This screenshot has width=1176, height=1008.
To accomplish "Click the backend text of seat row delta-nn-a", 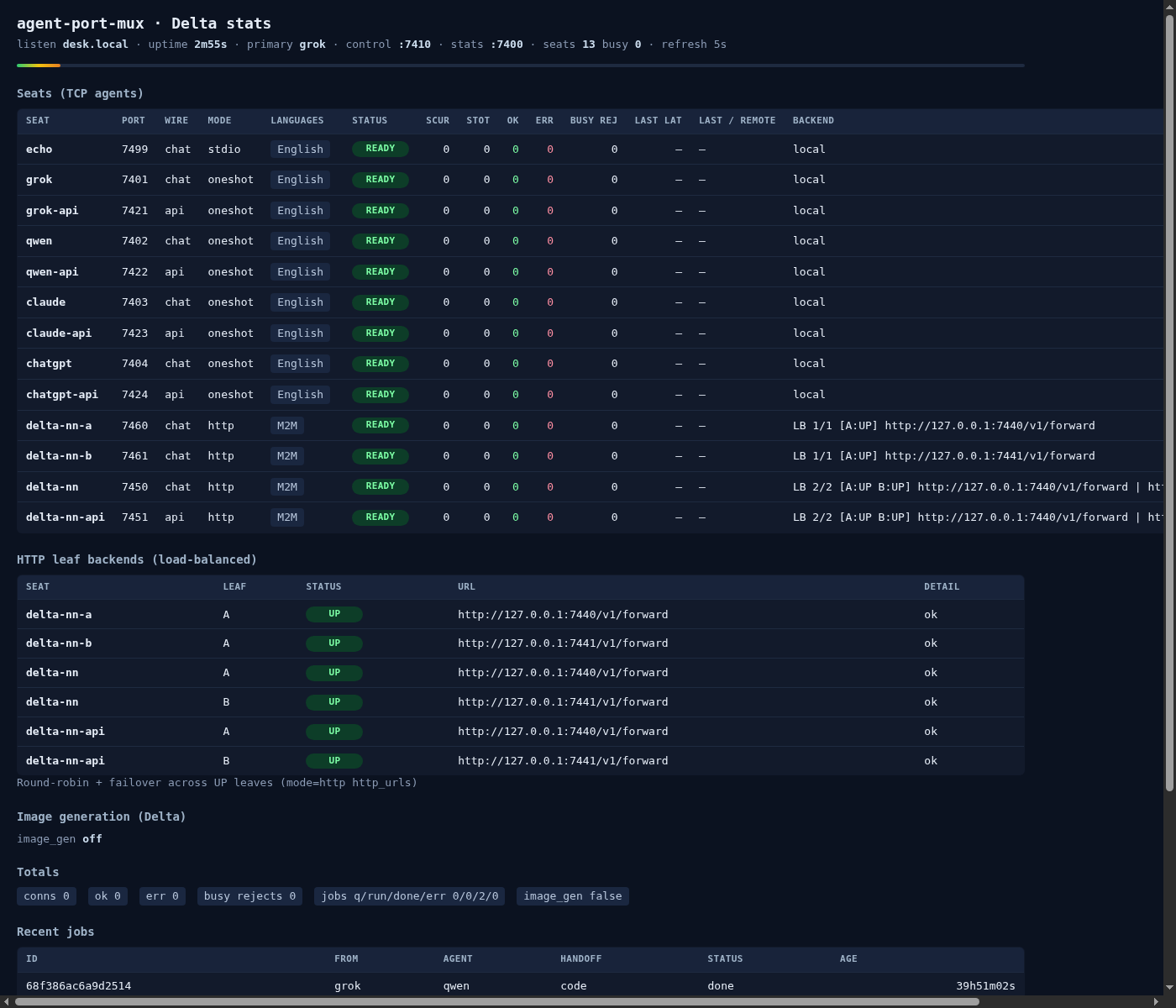I will (944, 425).
